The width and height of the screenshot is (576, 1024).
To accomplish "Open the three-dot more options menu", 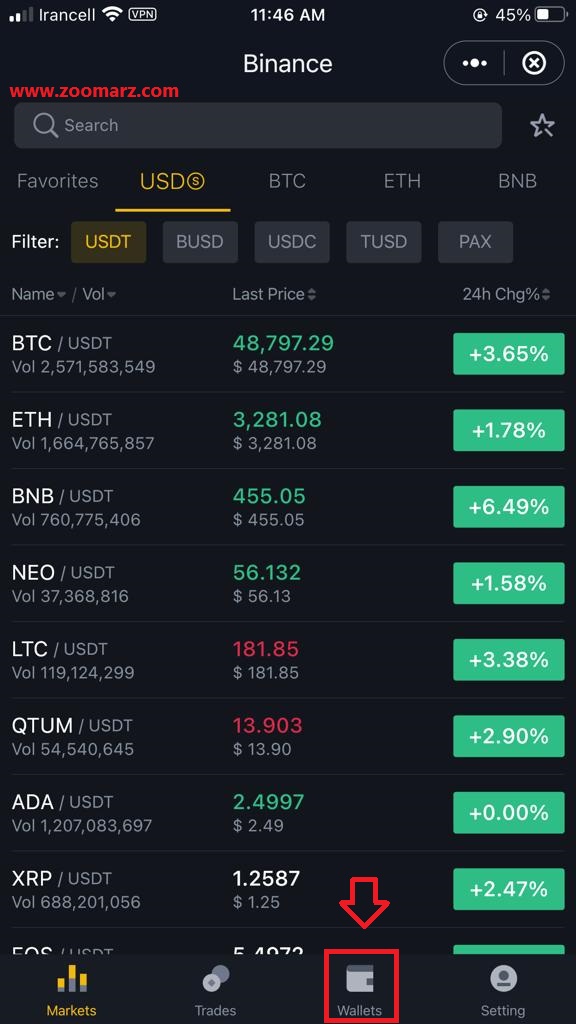I will (475, 63).
